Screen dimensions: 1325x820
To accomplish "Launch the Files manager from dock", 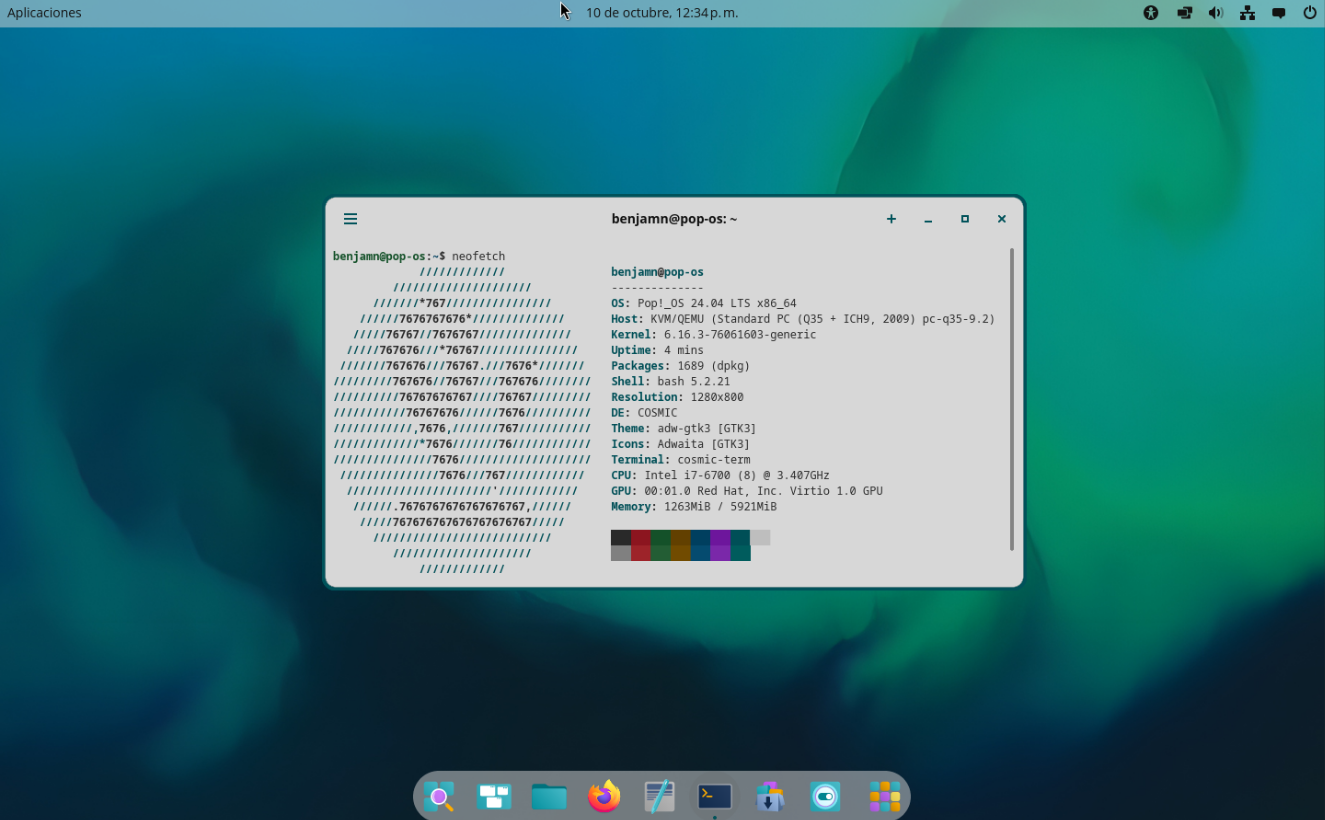I will pos(549,796).
